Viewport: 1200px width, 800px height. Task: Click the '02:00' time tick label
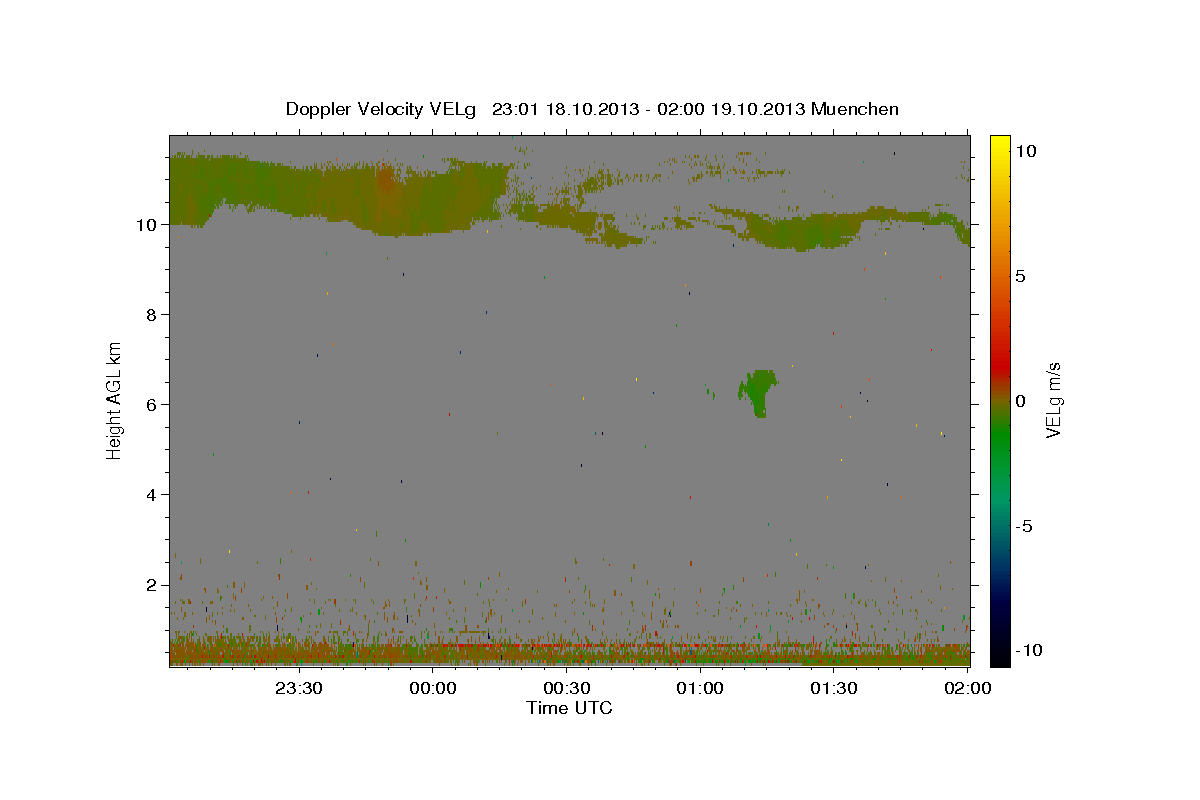coord(967,688)
